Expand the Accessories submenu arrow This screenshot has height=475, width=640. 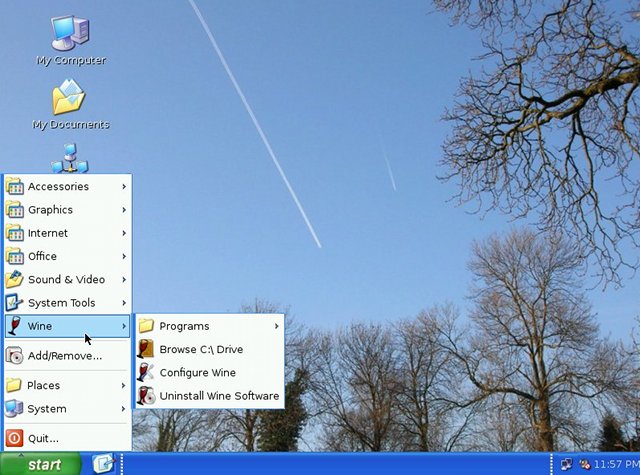pyautogui.click(x=124, y=186)
